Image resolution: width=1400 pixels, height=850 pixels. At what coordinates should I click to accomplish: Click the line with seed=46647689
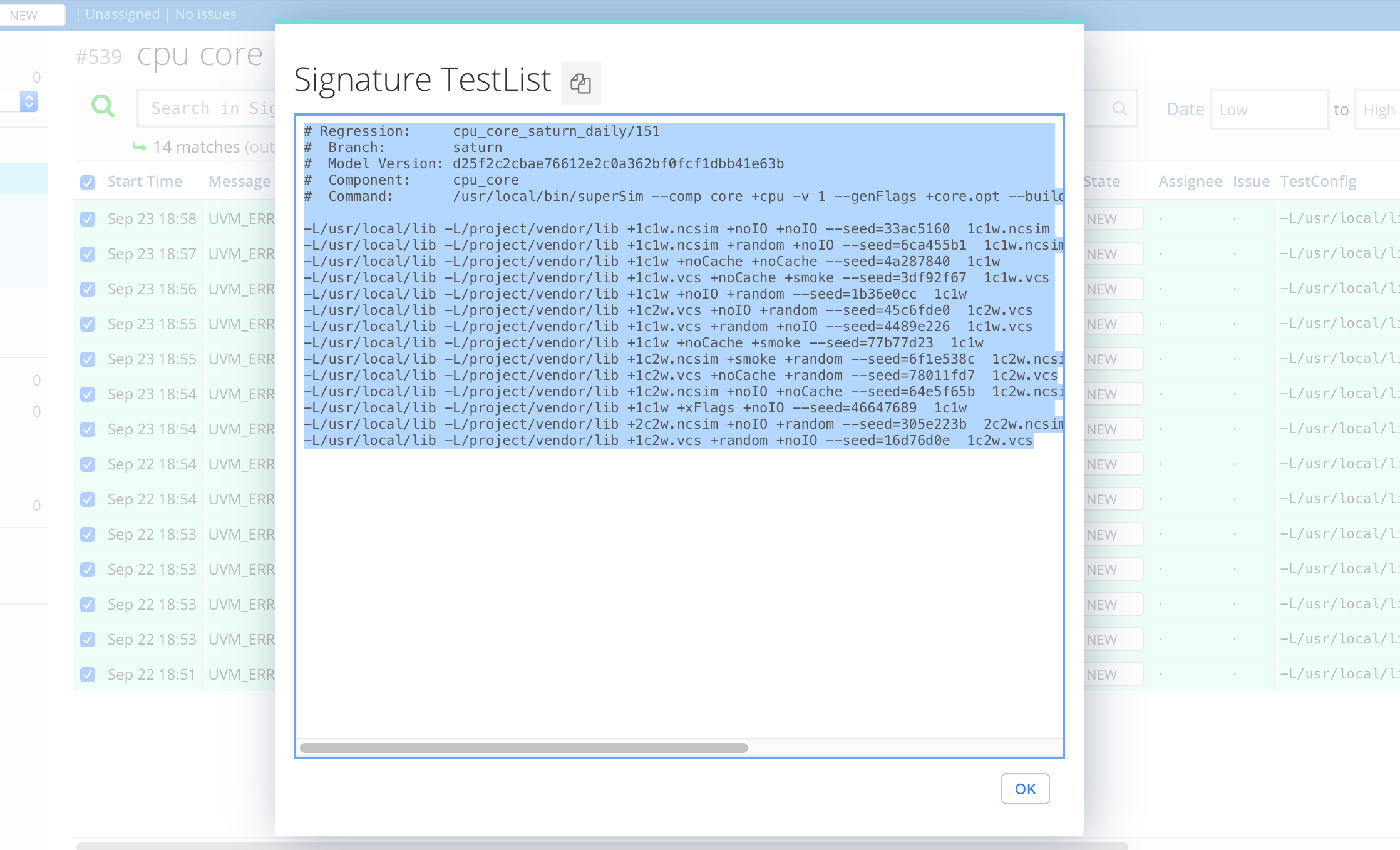click(x=635, y=408)
